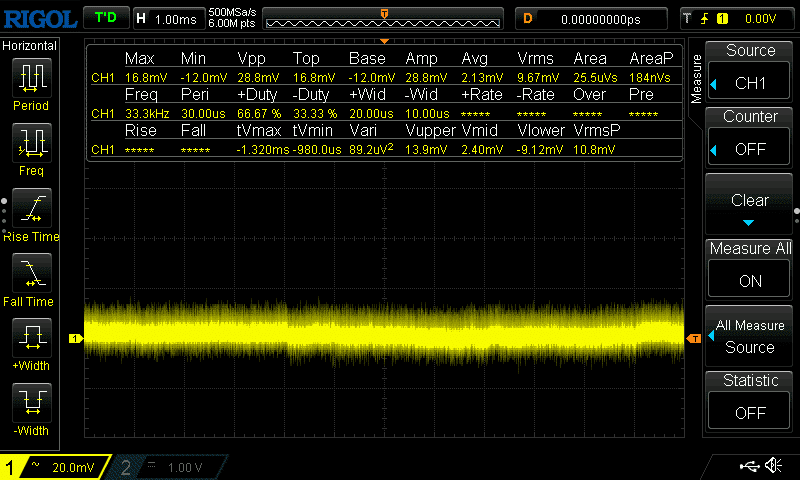Click the VrmsP value 10.8mV
The image size is (800, 480).
point(594,149)
